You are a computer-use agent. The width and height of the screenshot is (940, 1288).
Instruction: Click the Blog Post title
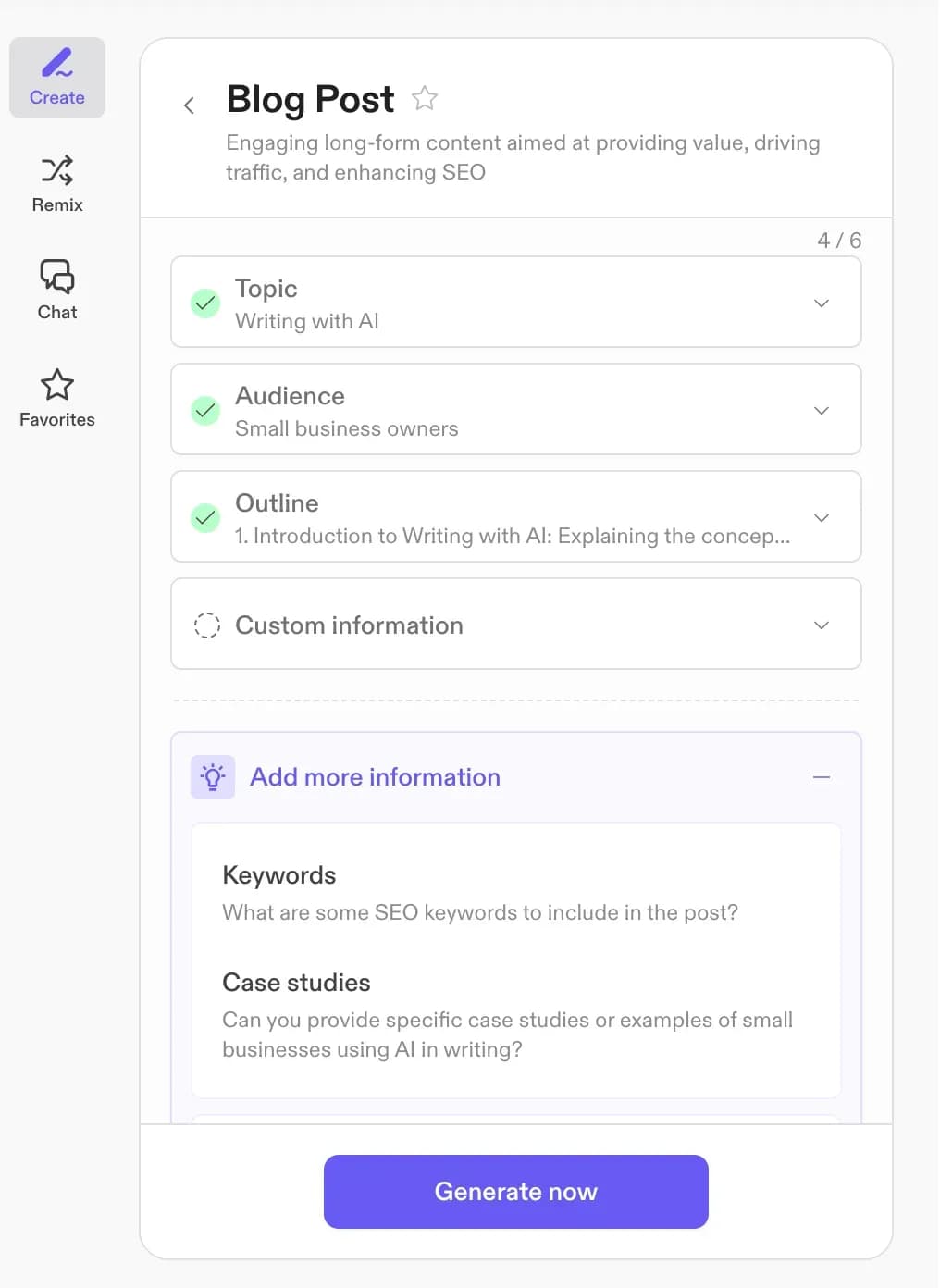point(311,99)
